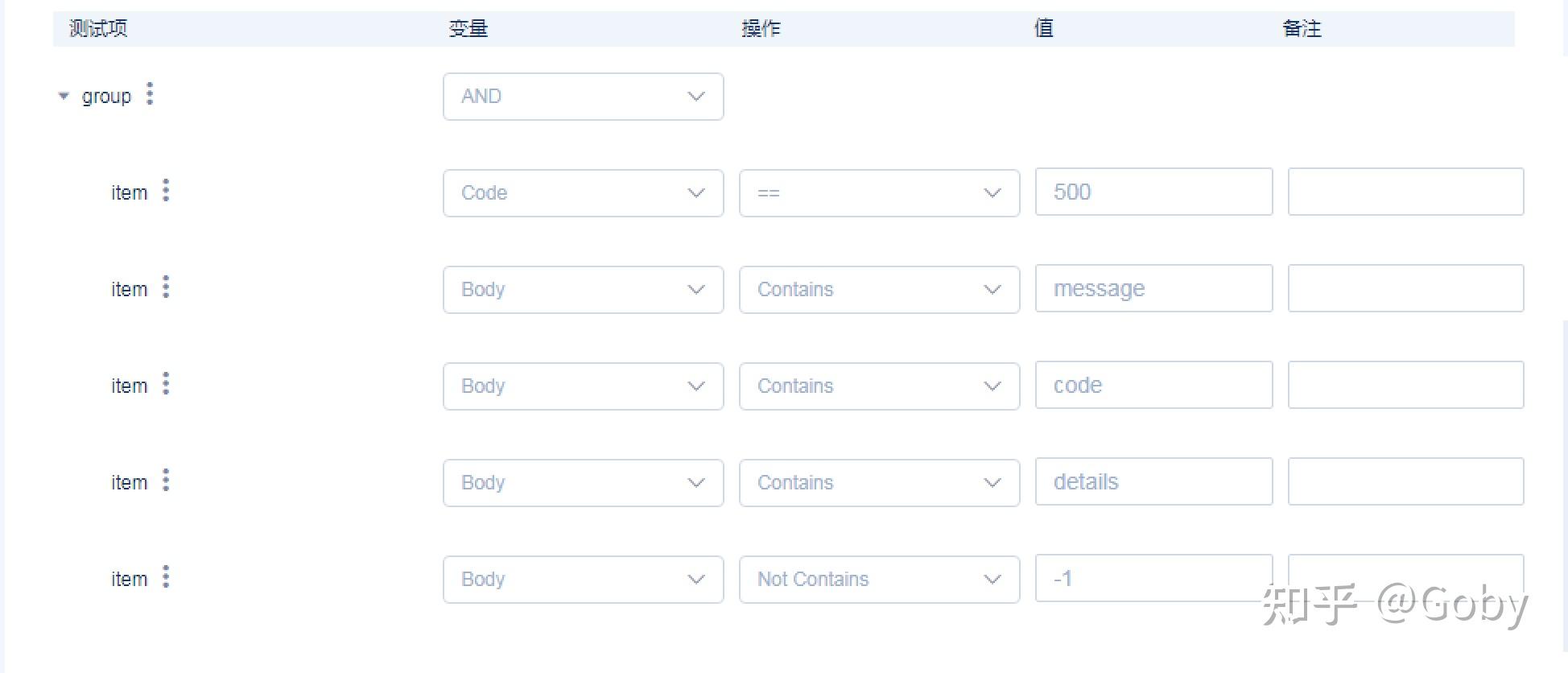Image resolution: width=1568 pixels, height=673 pixels.
Task: Open the == operator dropdown
Action: pyautogui.click(x=879, y=193)
